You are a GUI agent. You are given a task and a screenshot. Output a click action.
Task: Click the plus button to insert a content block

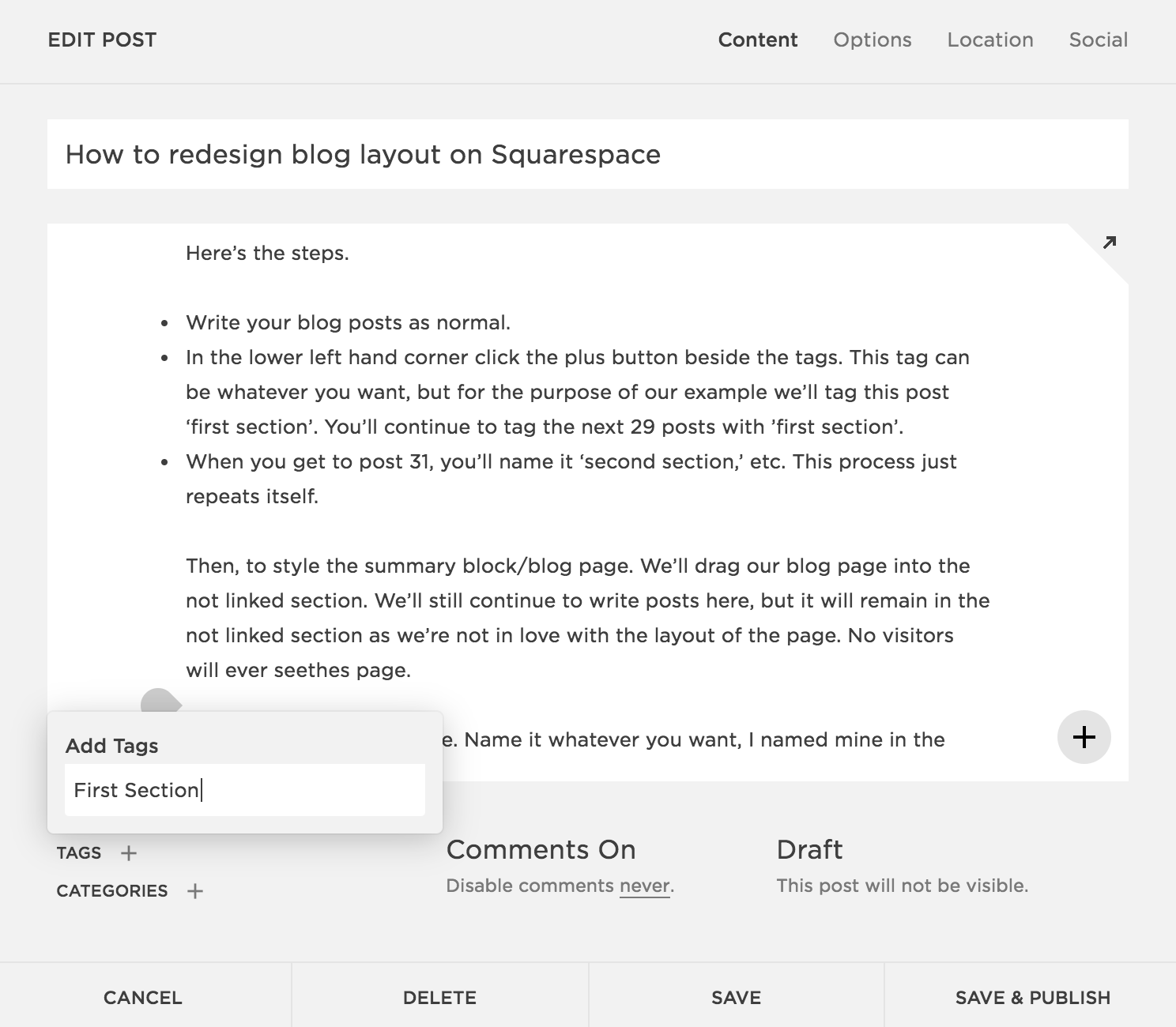(x=1084, y=737)
